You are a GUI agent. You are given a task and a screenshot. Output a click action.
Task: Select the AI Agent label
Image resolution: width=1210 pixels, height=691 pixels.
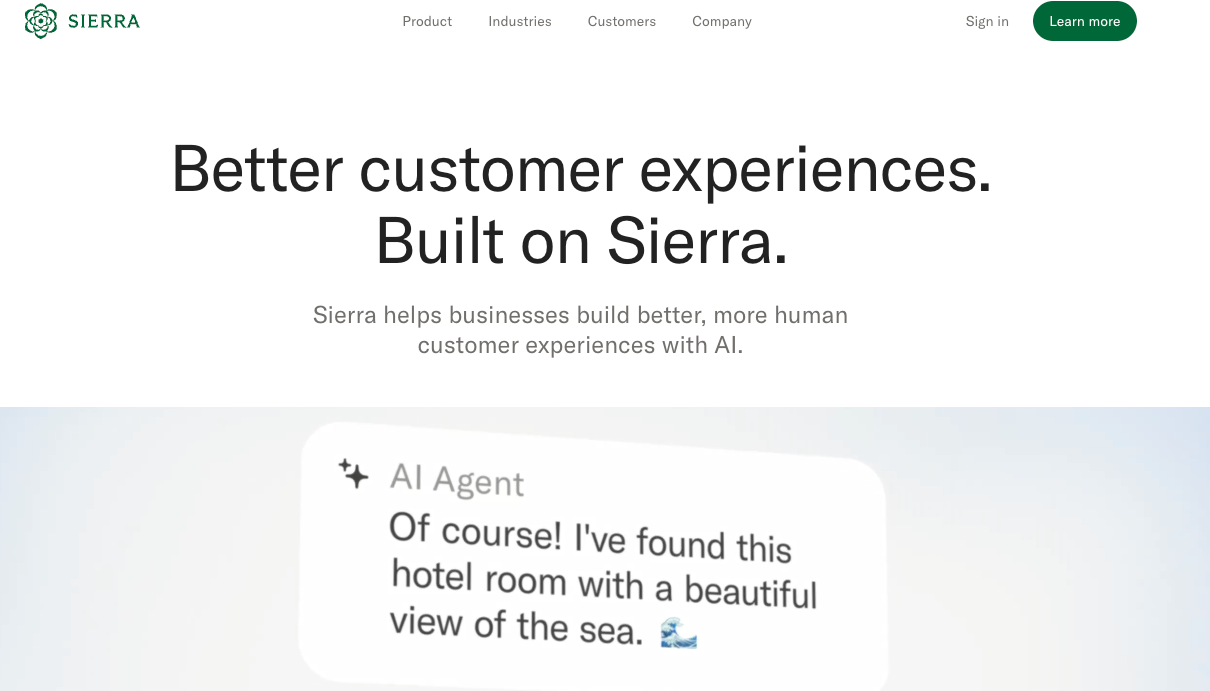point(457,479)
